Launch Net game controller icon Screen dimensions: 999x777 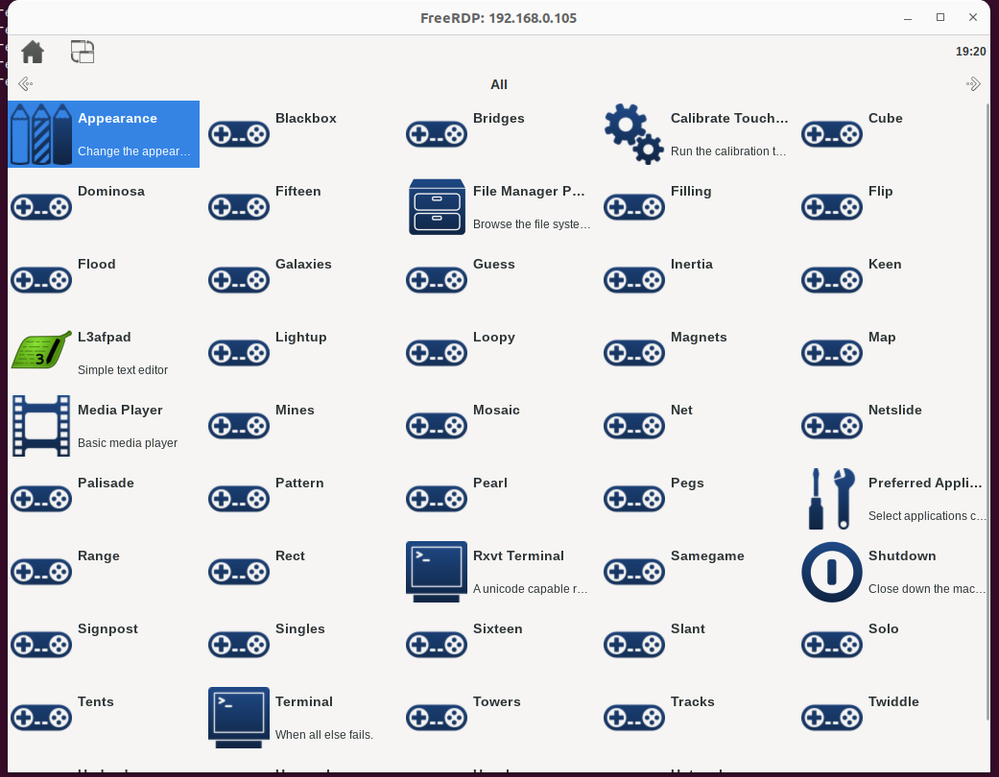pyautogui.click(x=634, y=425)
